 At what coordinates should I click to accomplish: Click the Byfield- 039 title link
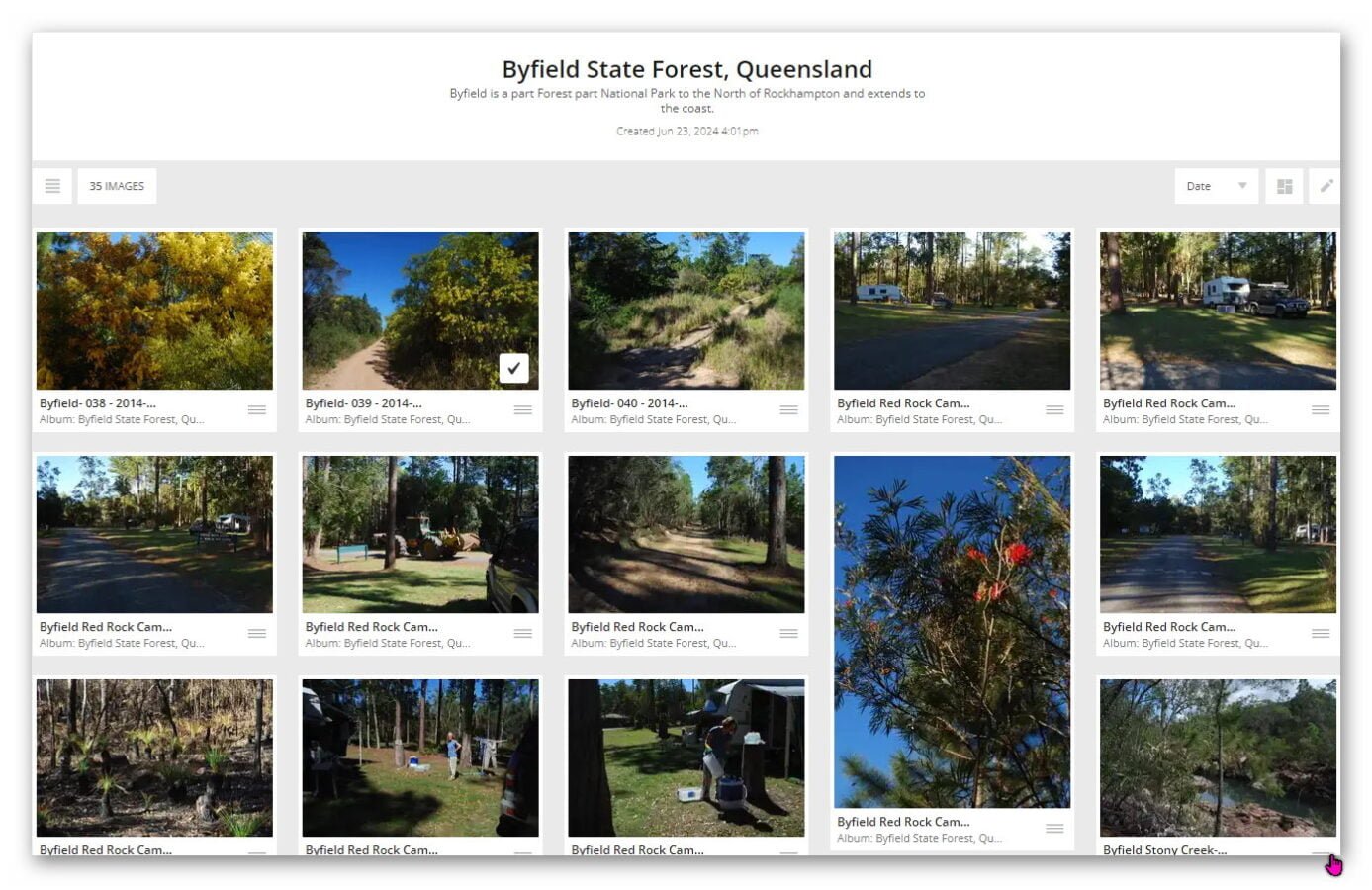[x=363, y=403]
